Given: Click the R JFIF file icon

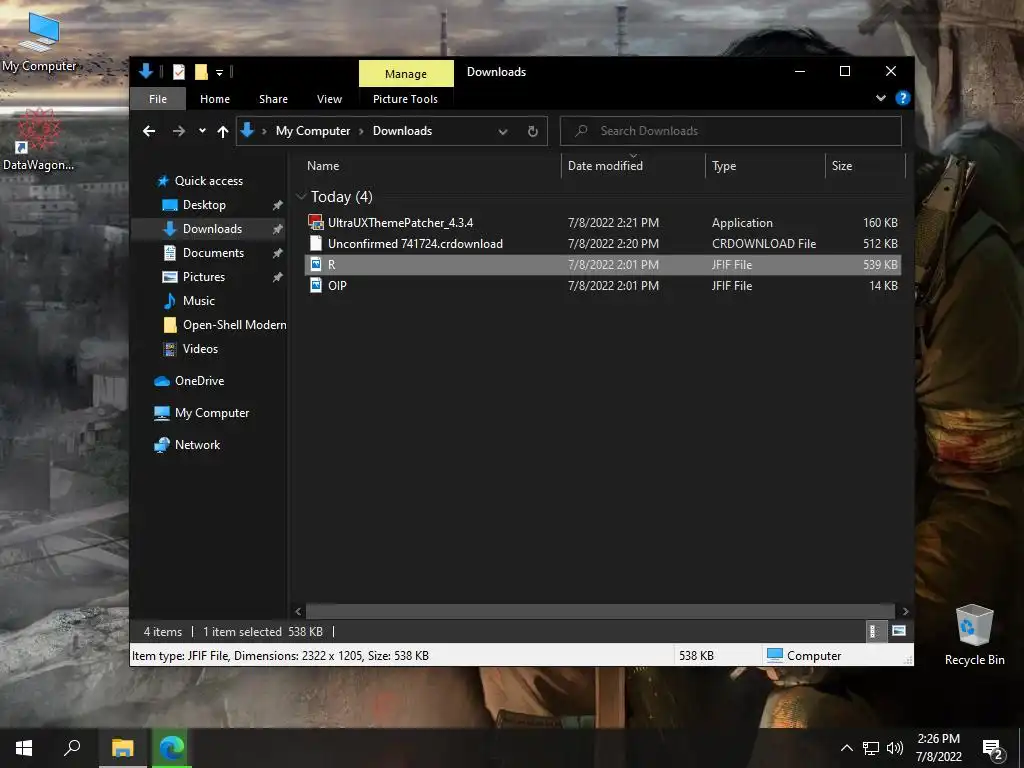Looking at the screenshot, I should pos(316,264).
